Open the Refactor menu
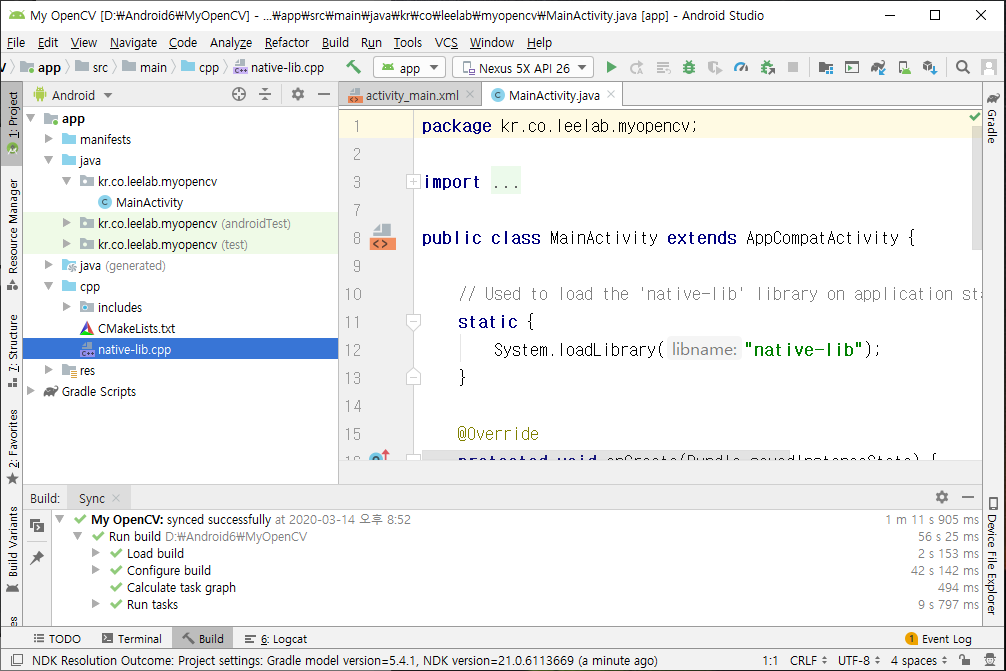The width and height of the screenshot is (1006, 671). 287,43
